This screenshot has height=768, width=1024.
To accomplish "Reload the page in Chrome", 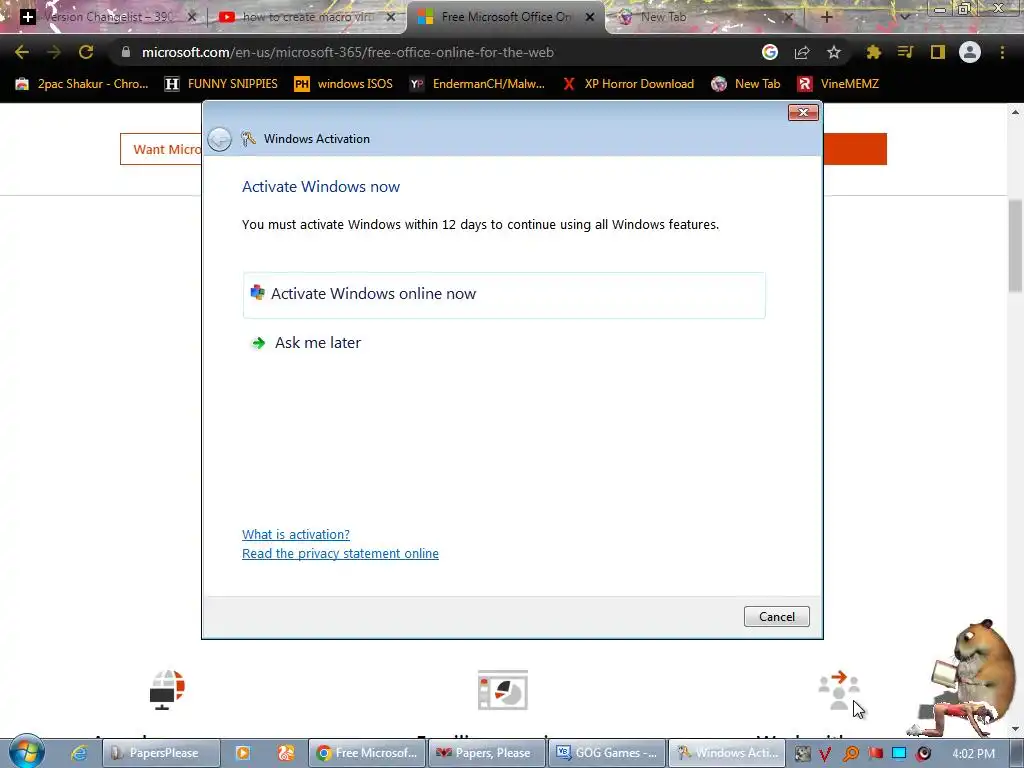I will coord(86,52).
